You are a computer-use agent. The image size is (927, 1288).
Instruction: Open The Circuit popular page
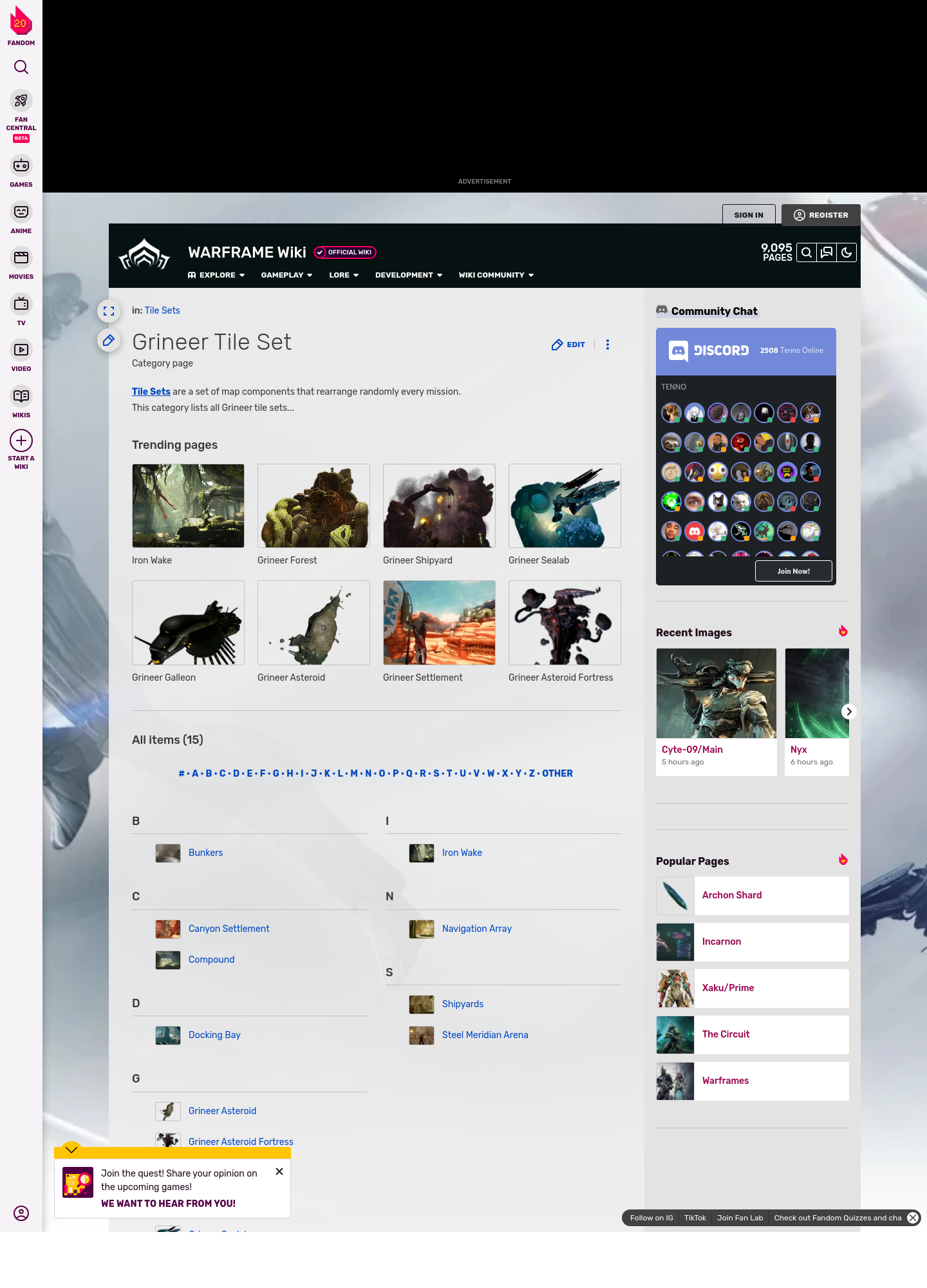point(753,1034)
